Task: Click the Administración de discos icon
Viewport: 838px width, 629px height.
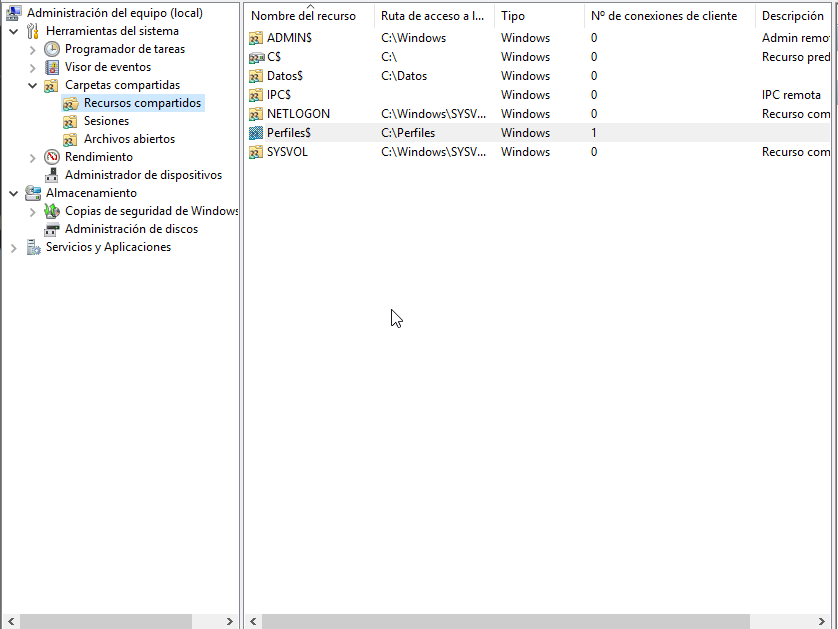Action: point(52,229)
